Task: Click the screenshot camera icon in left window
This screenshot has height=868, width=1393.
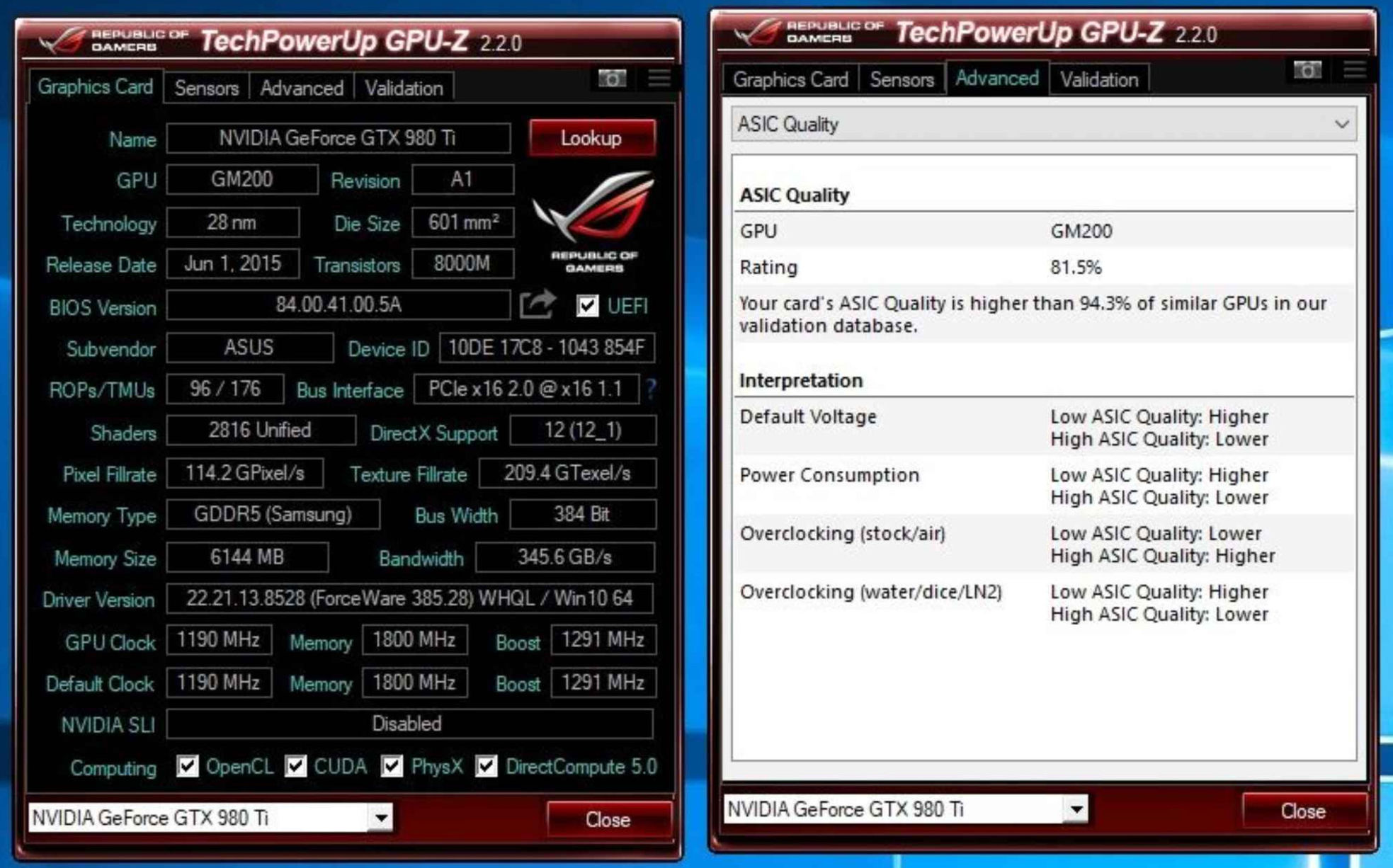Action: (x=612, y=79)
